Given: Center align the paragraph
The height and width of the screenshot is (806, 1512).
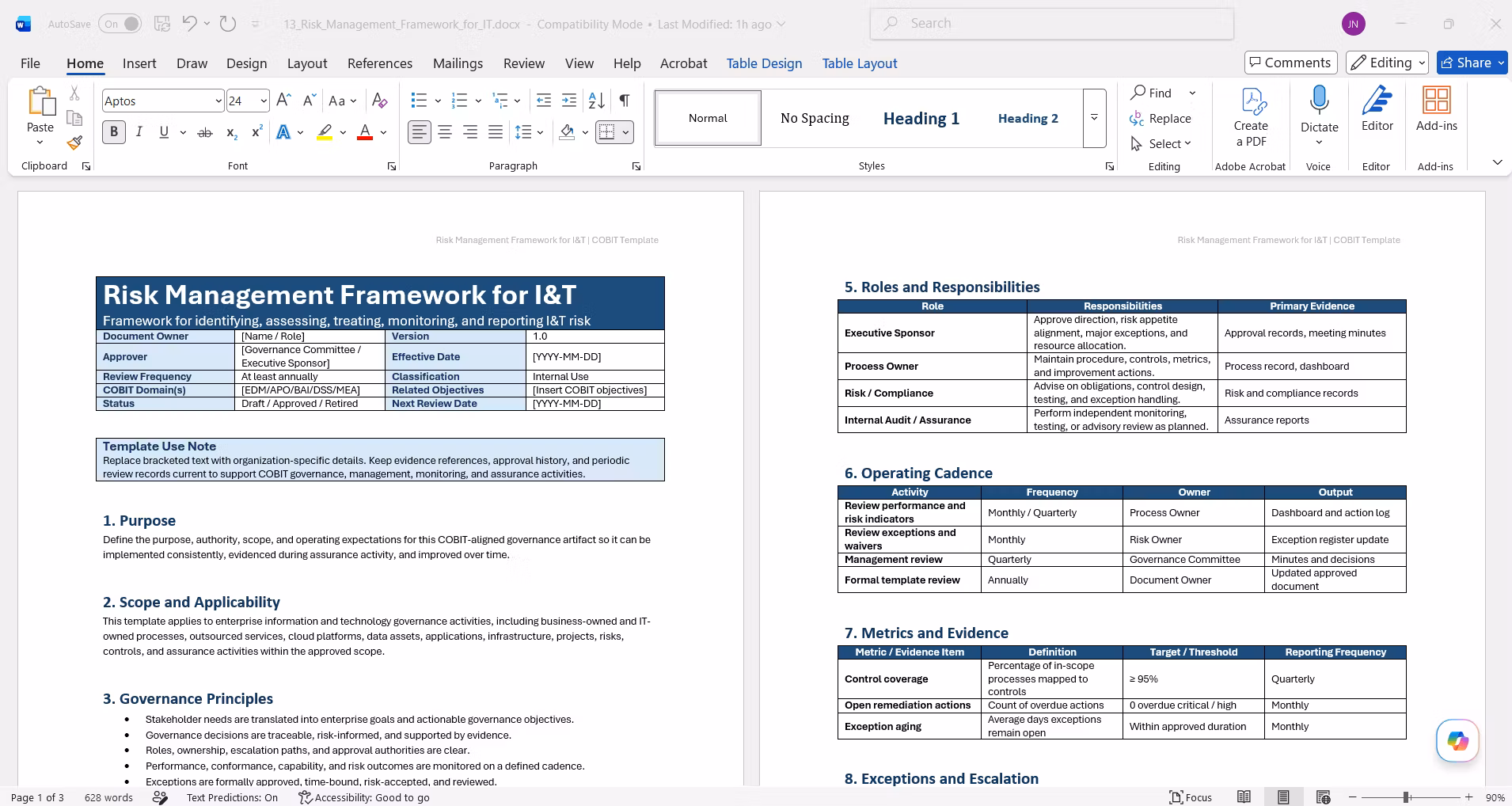Looking at the screenshot, I should 445,132.
